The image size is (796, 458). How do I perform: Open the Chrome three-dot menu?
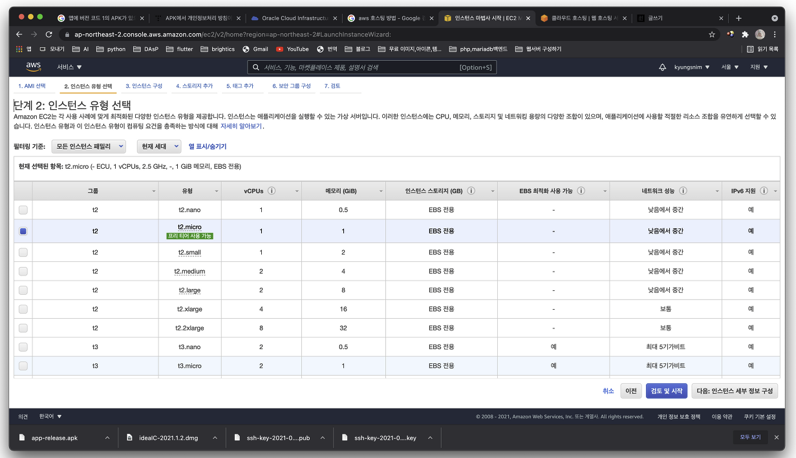tap(775, 35)
